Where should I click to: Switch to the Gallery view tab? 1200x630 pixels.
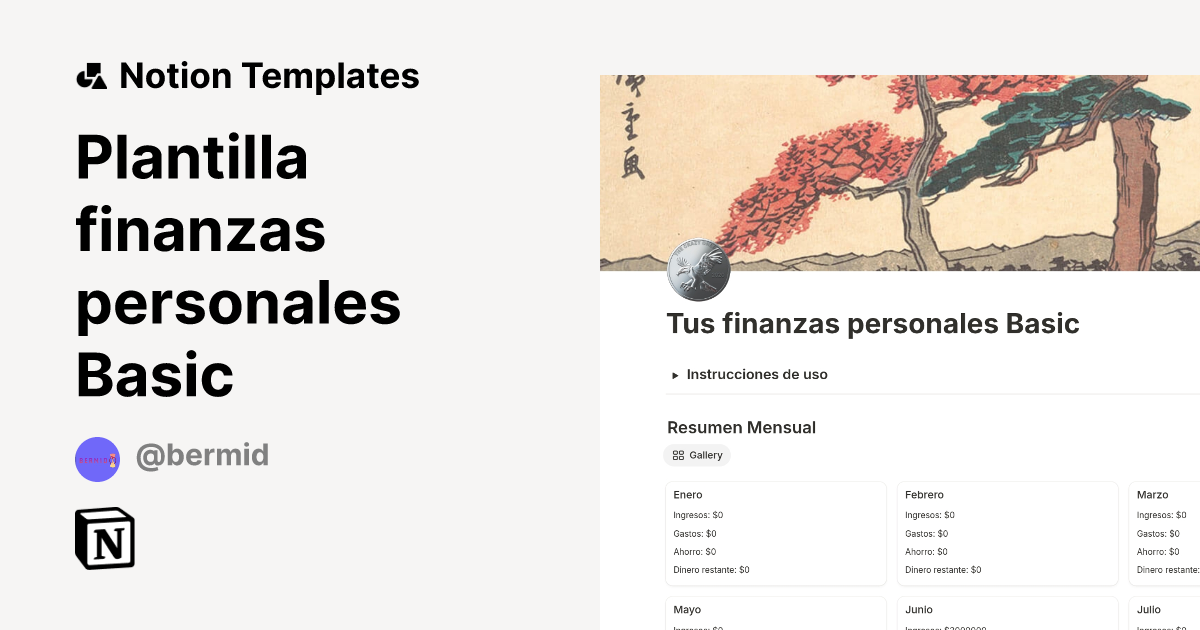[x=697, y=455]
